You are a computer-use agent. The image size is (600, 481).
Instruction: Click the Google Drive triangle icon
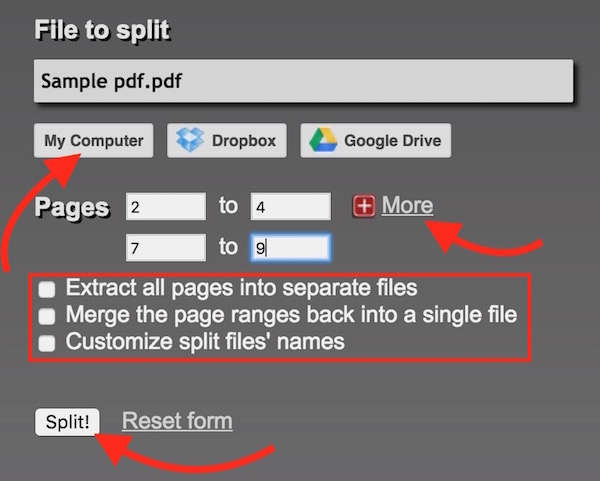322,141
